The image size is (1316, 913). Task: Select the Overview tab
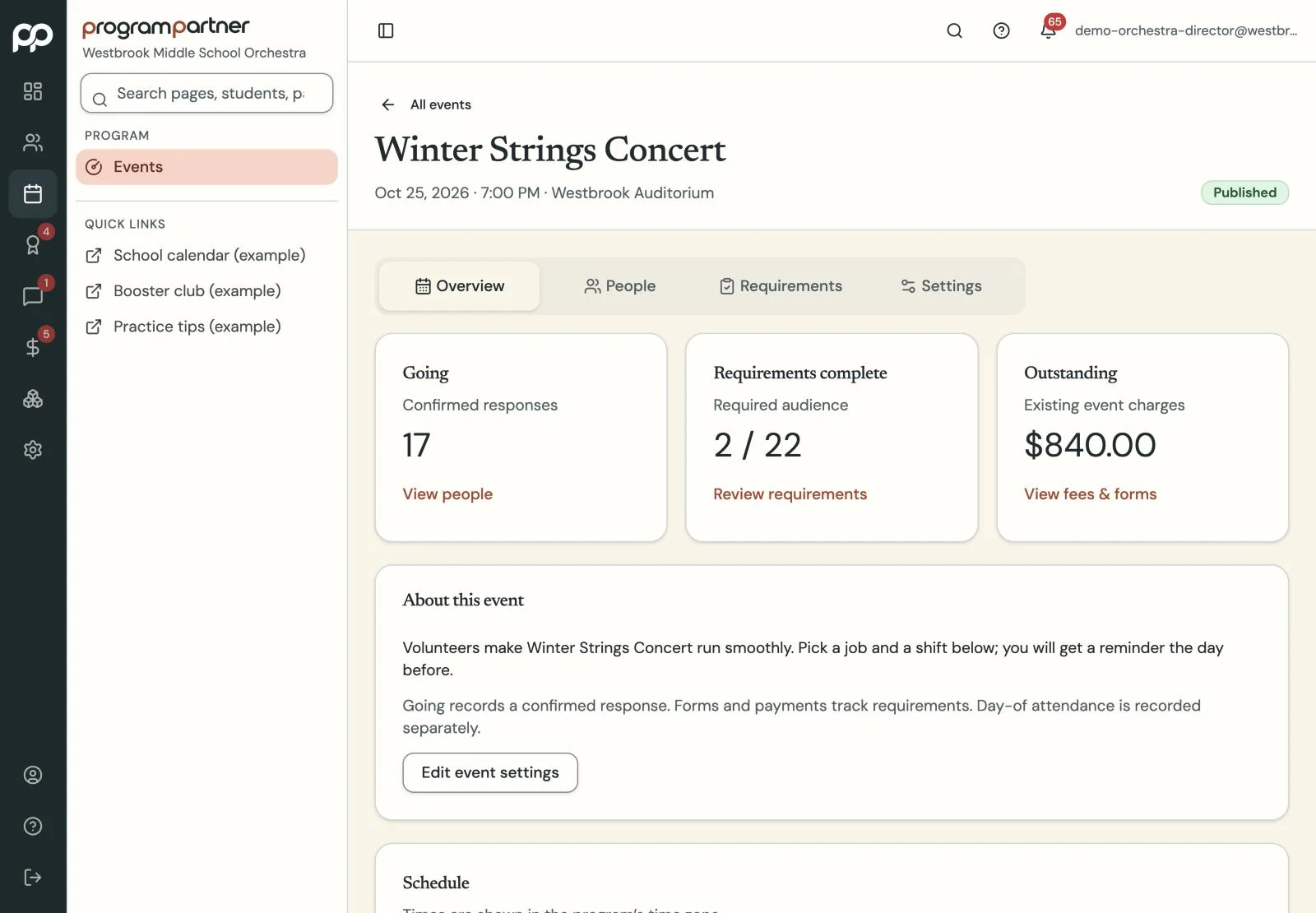click(460, 286)
